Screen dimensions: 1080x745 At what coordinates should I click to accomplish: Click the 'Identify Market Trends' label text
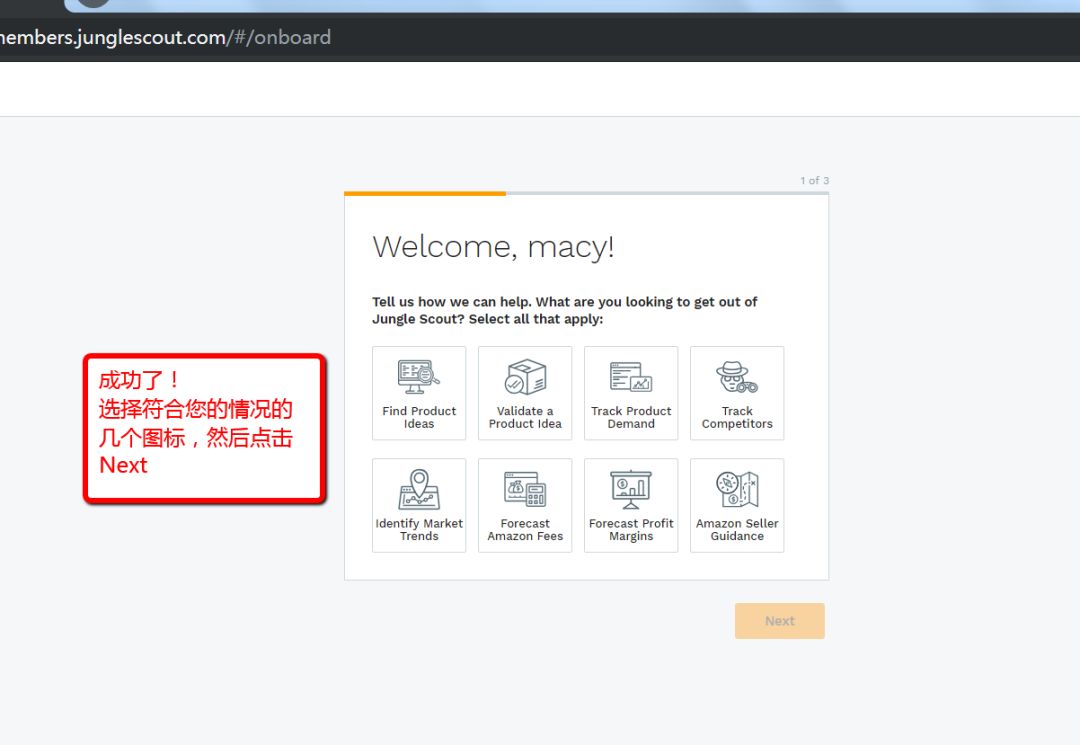pos(419,529)
